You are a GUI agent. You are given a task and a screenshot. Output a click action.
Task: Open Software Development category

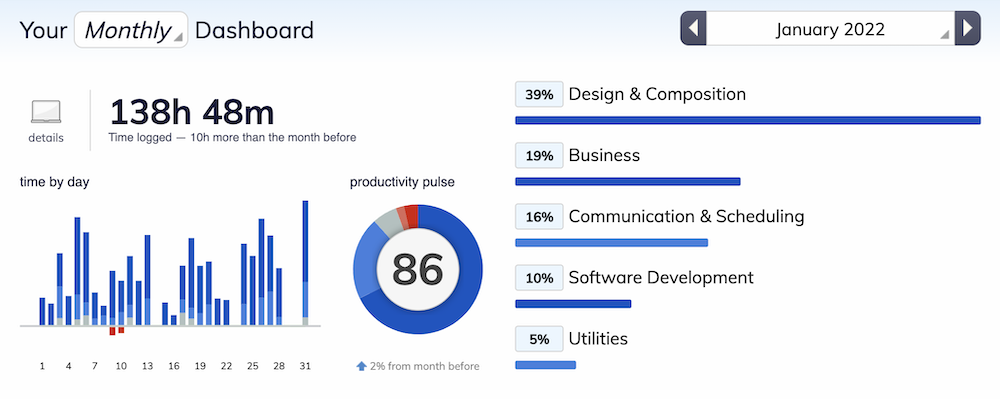pos(661,278)
